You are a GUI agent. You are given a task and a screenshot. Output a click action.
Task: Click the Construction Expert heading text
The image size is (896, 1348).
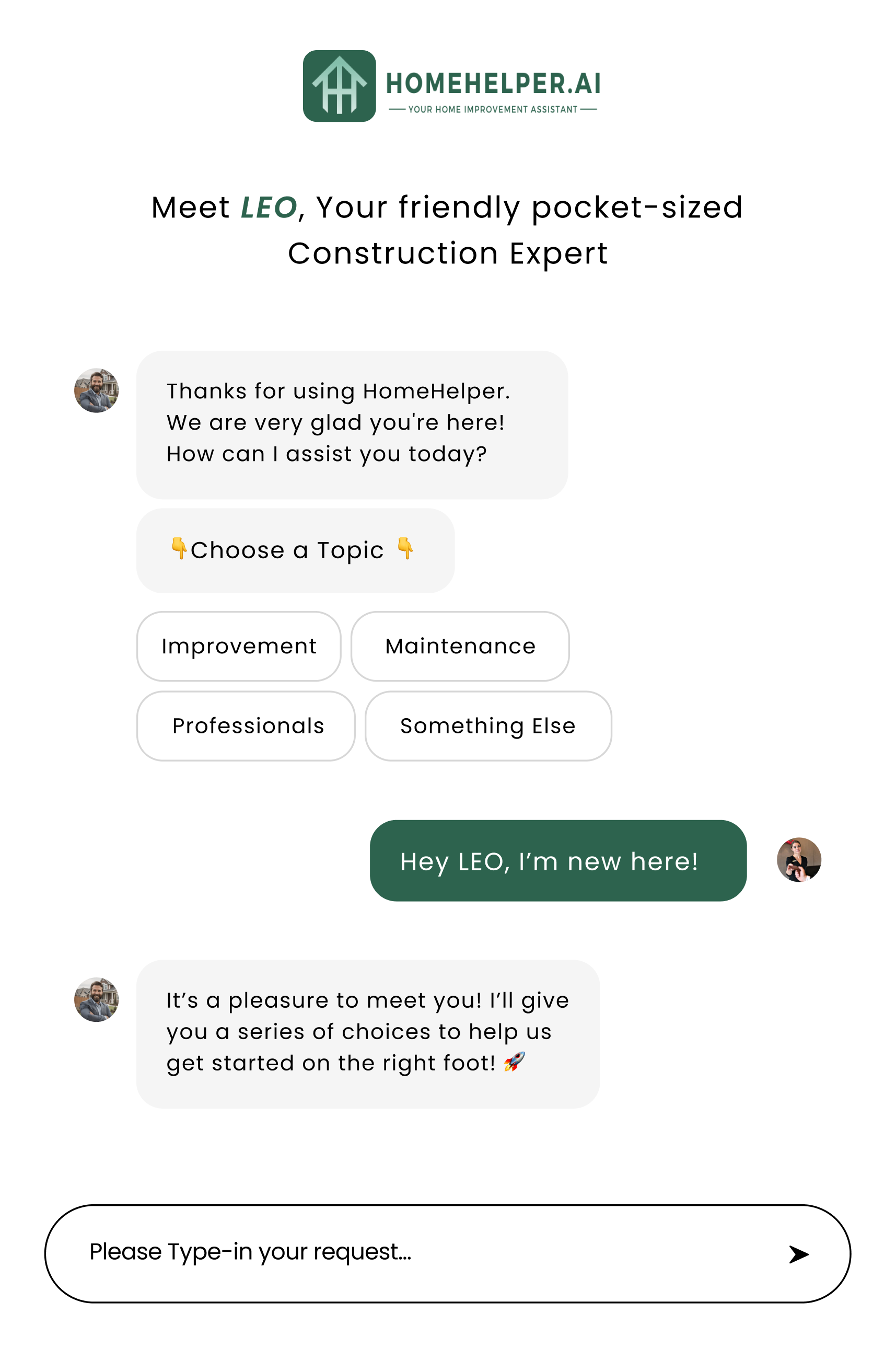coord(448,254)
